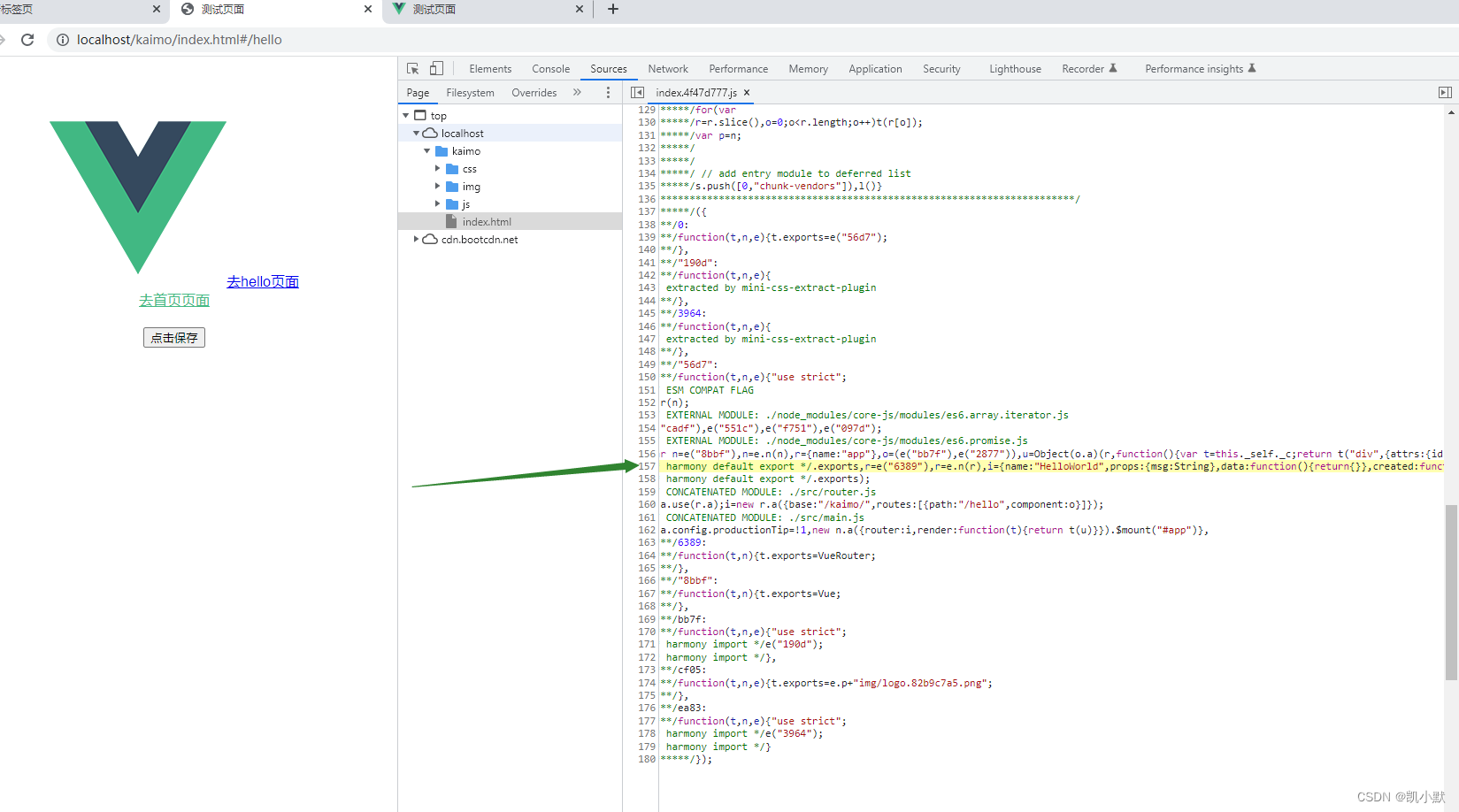Image resolution: width=1459 pixels, height=812 pixels.
Task: Open a new browser tab with plus
Action: click(x=613, y=9)
